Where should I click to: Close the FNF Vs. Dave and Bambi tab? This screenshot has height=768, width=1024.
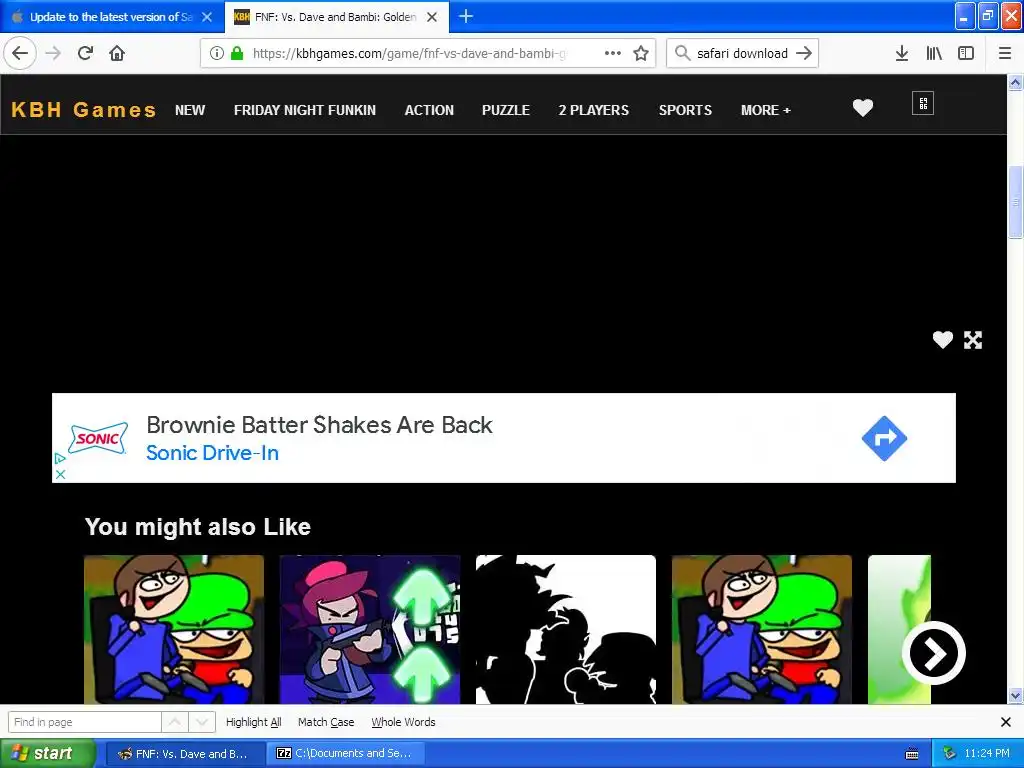pos(432,17)
